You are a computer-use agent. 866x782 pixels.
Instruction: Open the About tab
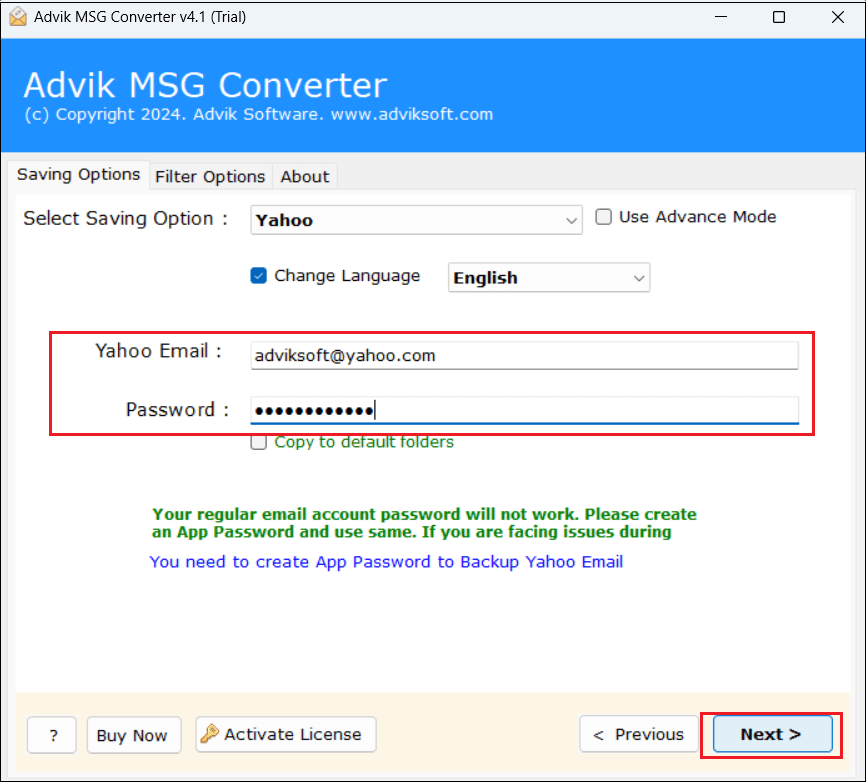[305, 176]
